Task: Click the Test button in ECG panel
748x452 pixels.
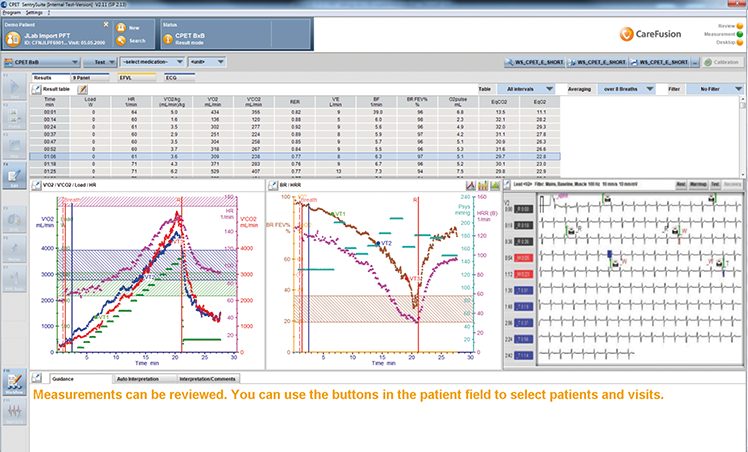Action: coord(715,185)
